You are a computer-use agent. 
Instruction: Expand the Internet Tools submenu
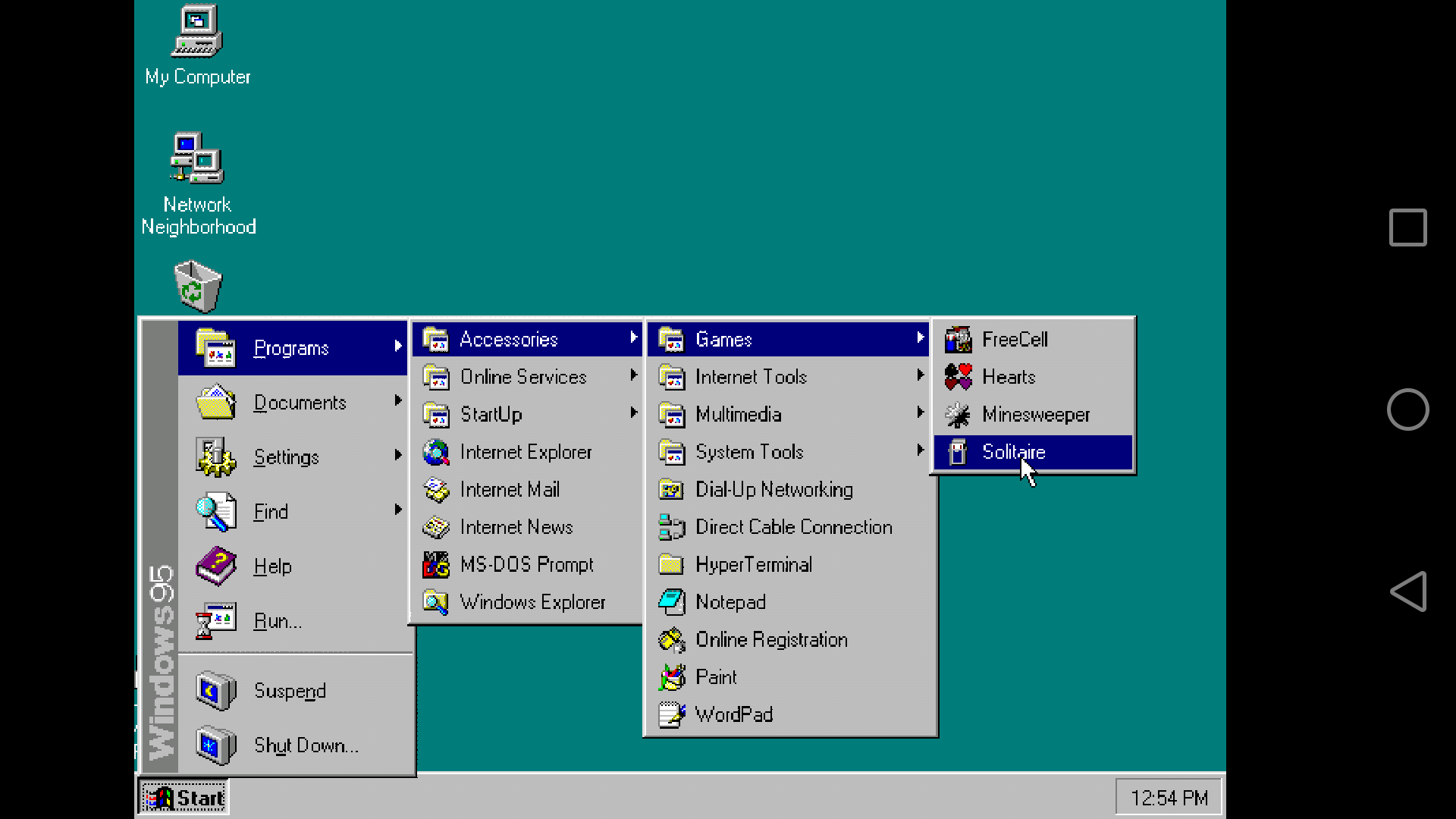coord(750,377)
